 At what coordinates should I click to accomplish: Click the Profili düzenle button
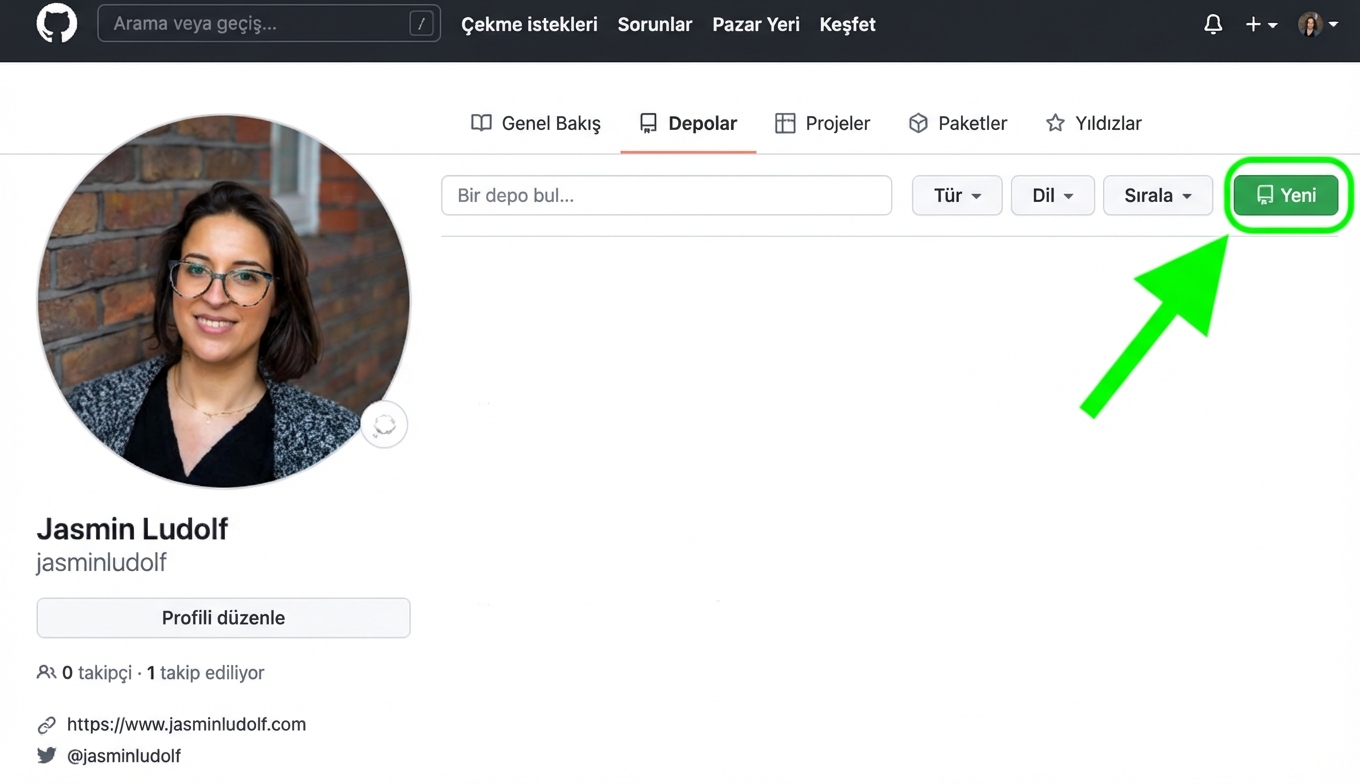click(x=223, y=617)
